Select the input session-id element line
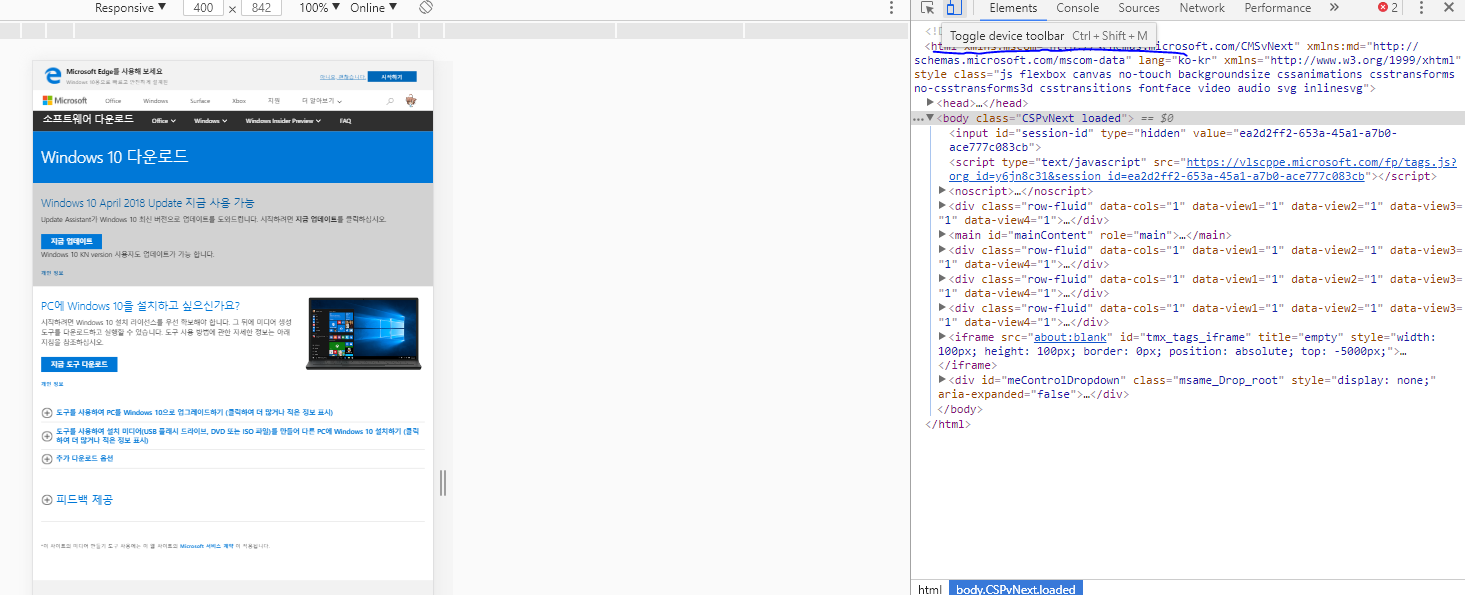The width and height of the screenshot is (1465, 595). [1174, 140]
